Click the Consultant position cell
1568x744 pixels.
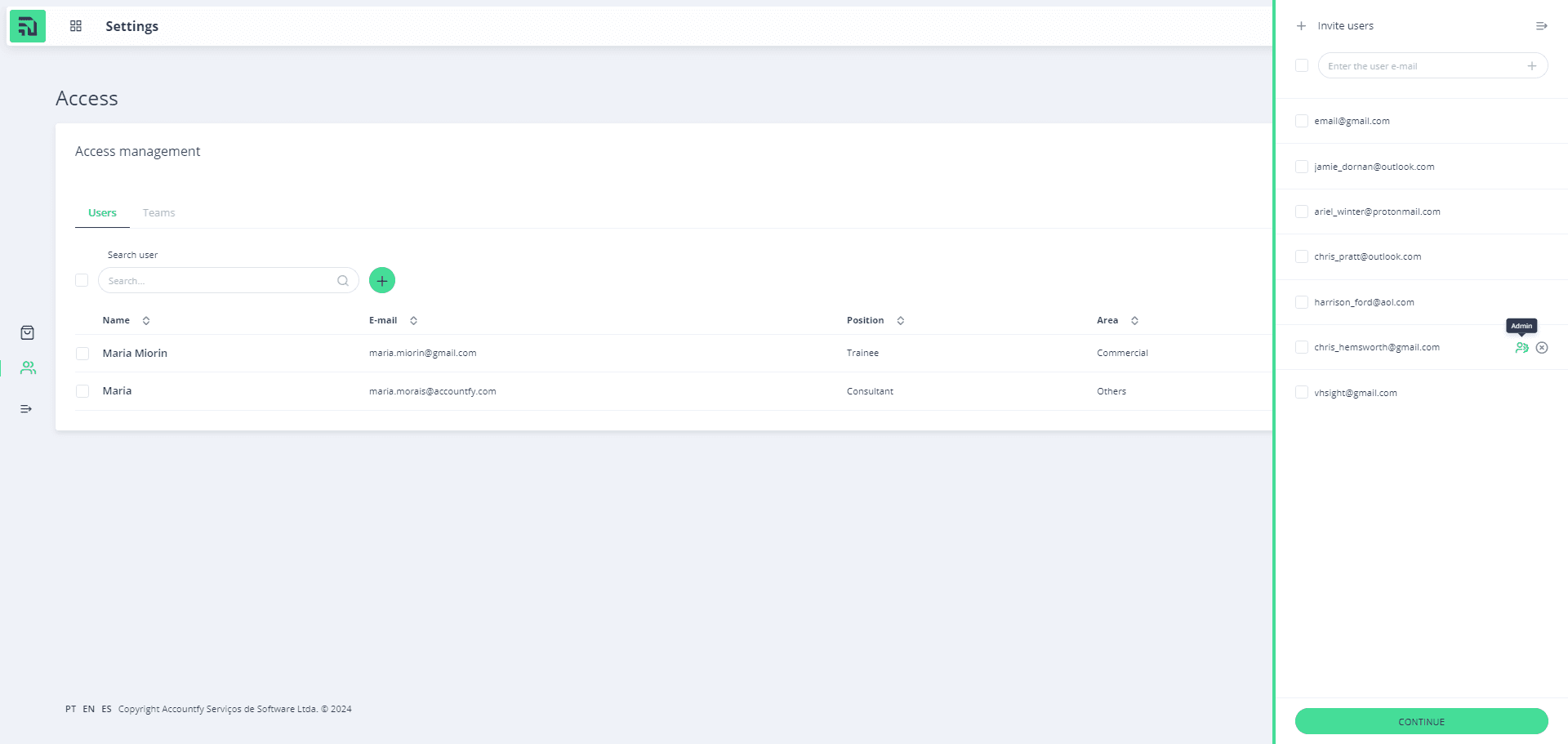click(870, 391)
